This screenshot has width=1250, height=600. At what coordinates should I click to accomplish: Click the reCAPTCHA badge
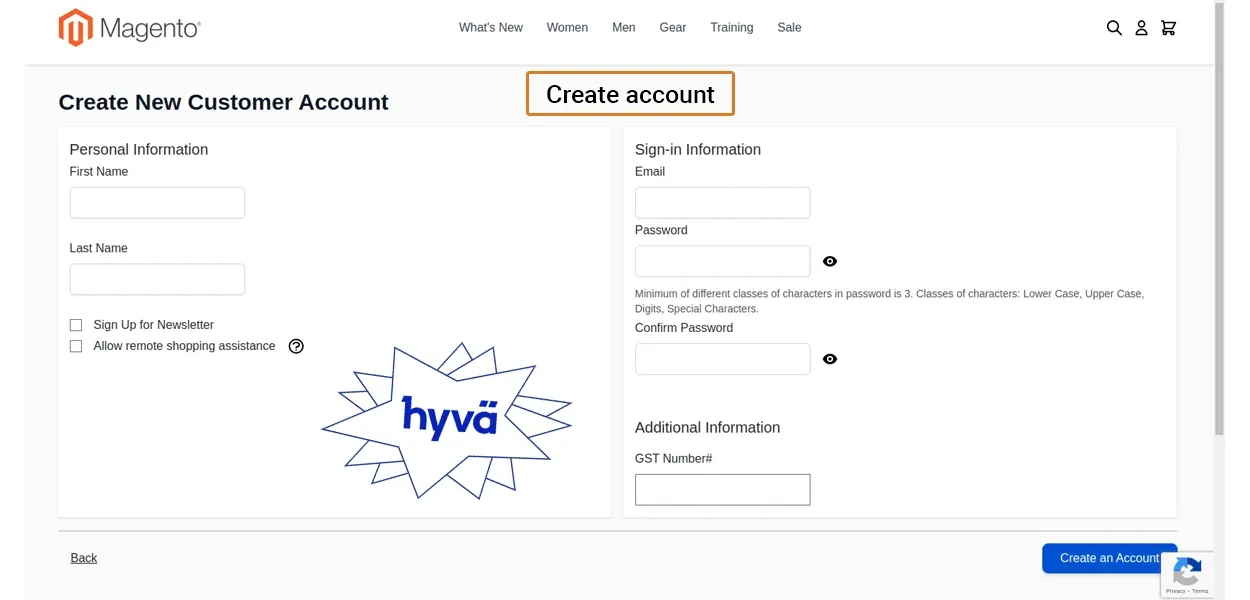[x=1187, y=576]
